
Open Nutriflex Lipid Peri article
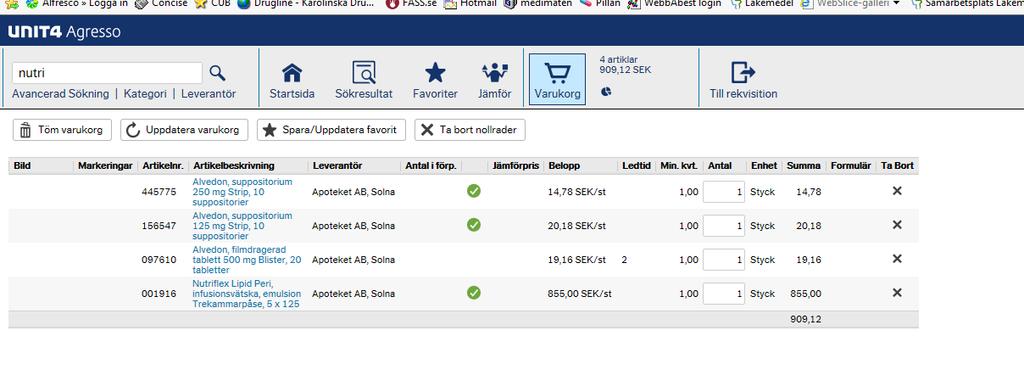click(246, 294)
